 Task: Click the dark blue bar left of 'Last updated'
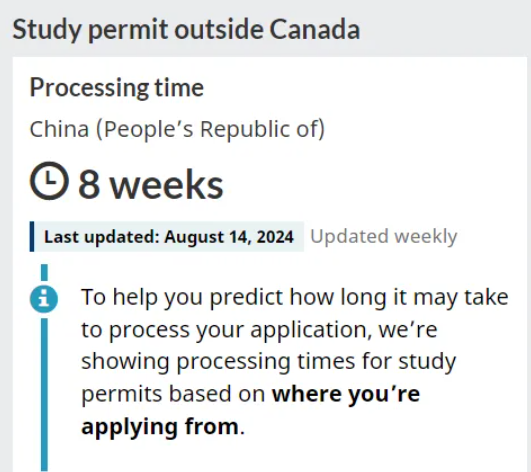(x=32, y=237)
